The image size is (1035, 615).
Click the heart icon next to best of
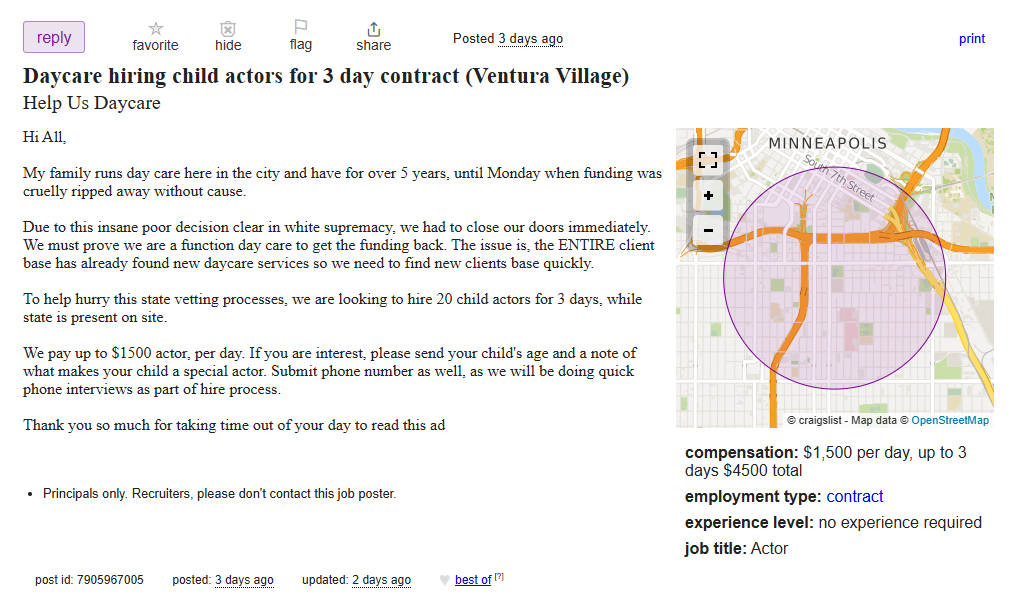point(445,580)
